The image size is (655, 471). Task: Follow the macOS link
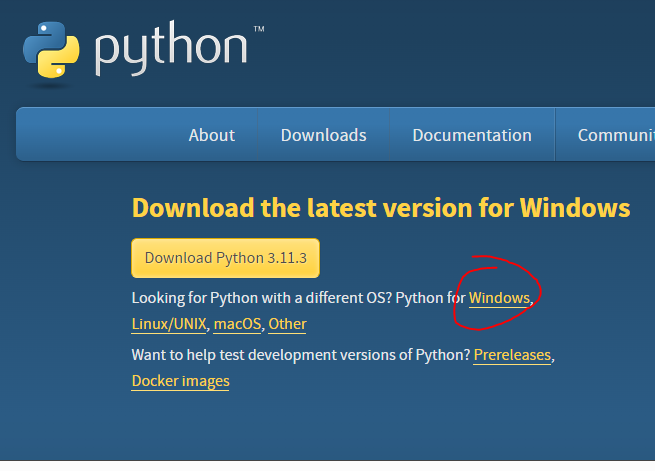(x=237, y=324)
